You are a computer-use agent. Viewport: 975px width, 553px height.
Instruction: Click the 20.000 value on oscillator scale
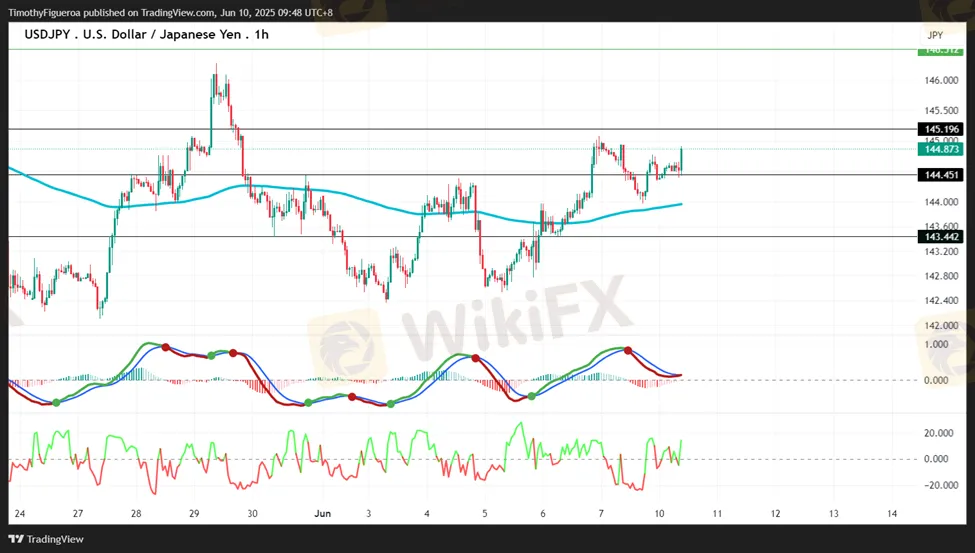point(939,433)
